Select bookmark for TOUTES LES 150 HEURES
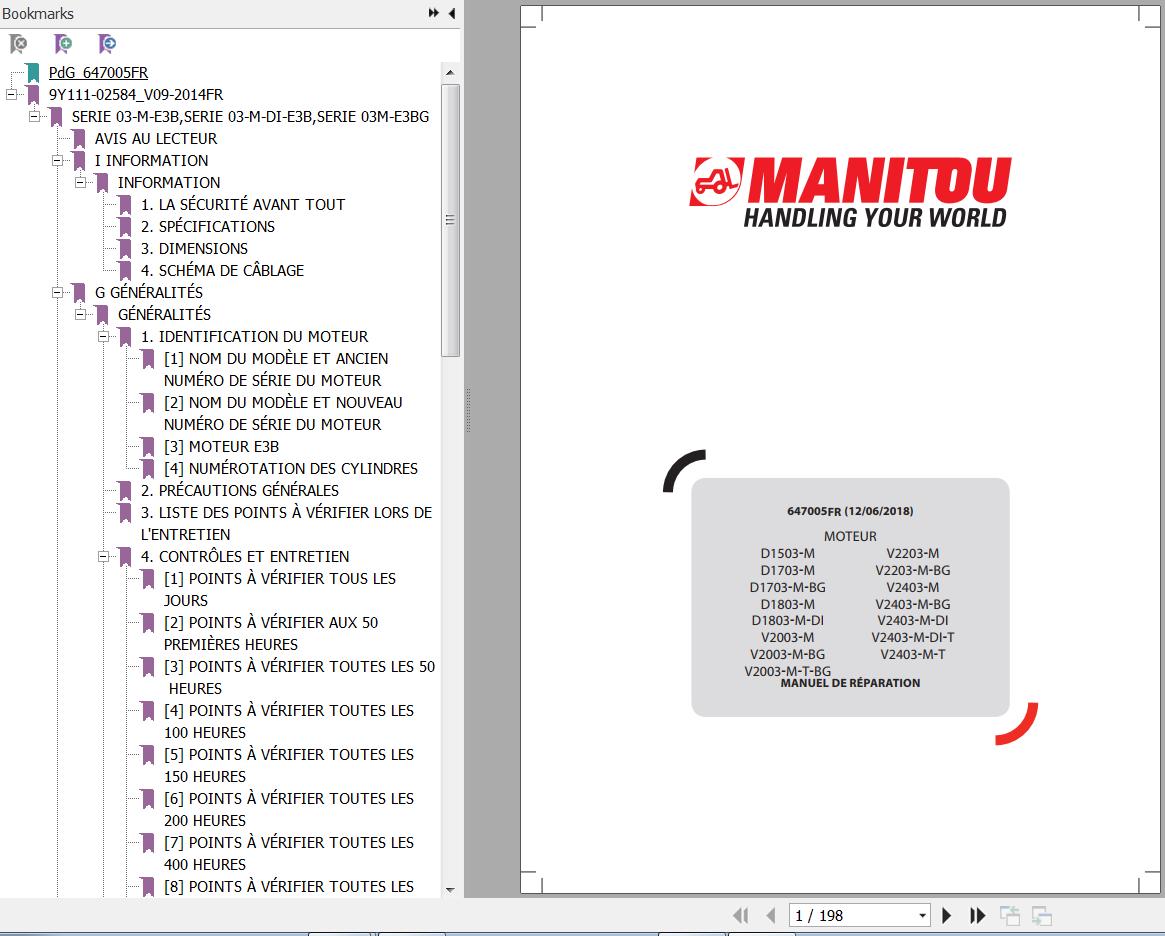Screen dimensions: 1165x936 coord(289,765)
